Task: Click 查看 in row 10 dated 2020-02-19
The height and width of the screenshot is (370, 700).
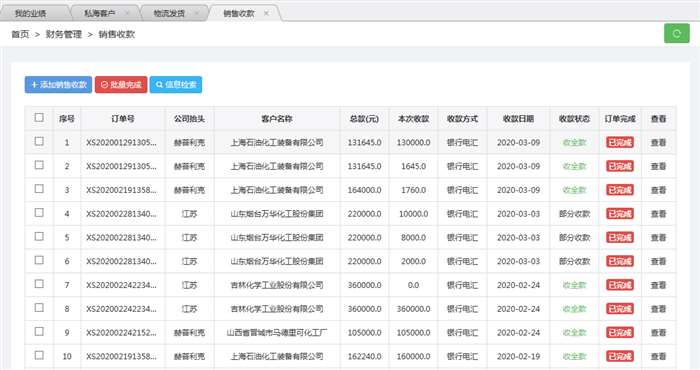Action: point(658,357)
